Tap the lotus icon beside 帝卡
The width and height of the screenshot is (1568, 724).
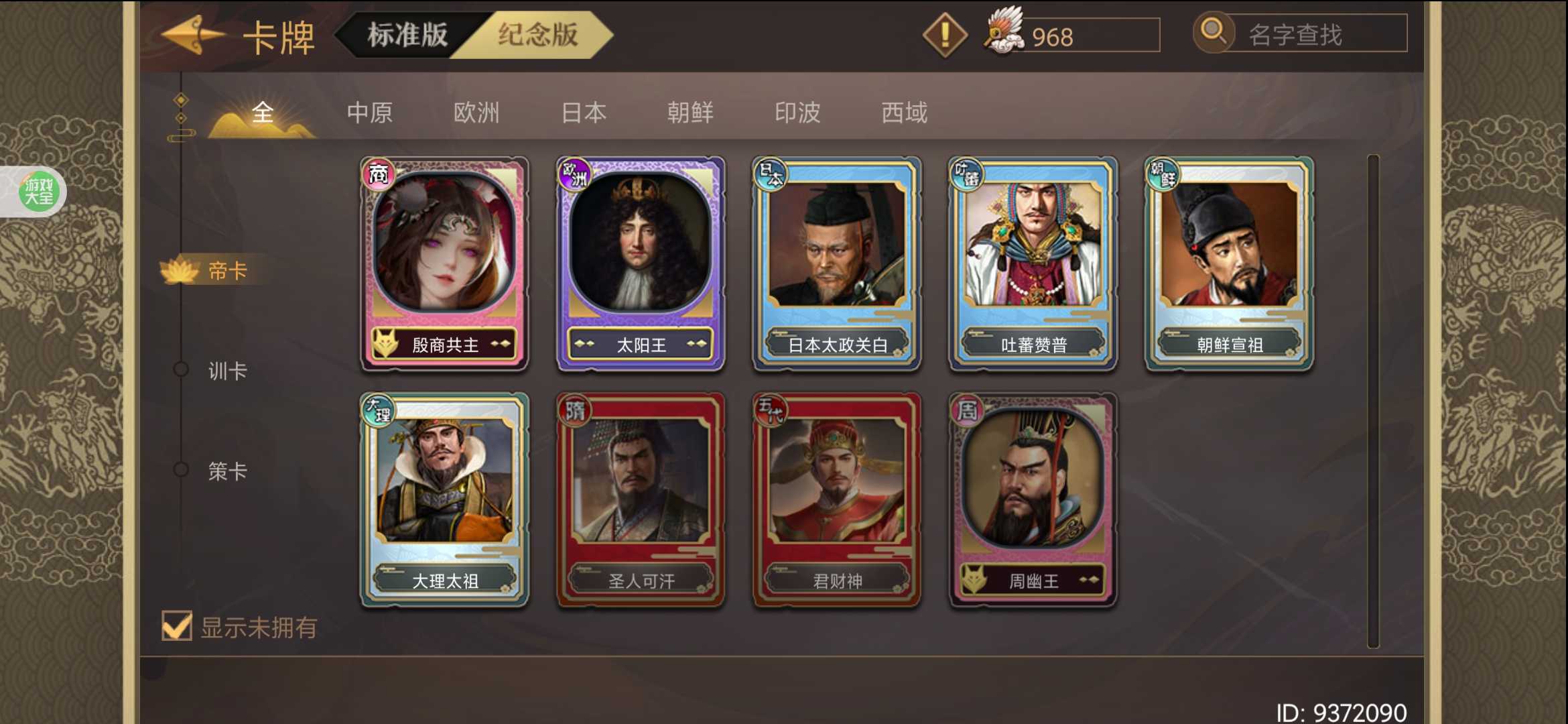[x=180, y=270]
